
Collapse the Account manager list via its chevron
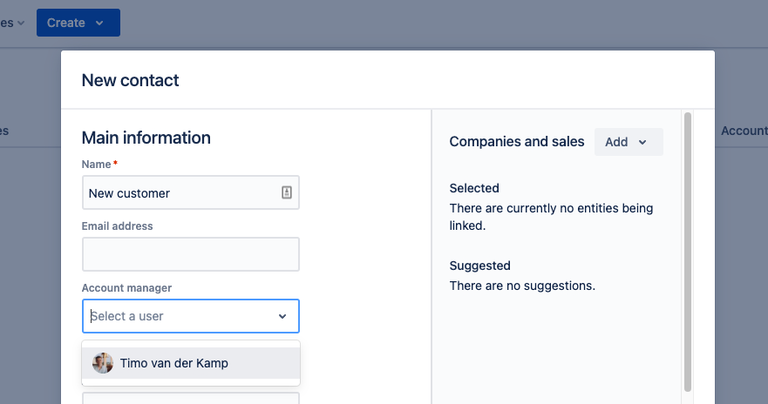(x=282, y=316)
